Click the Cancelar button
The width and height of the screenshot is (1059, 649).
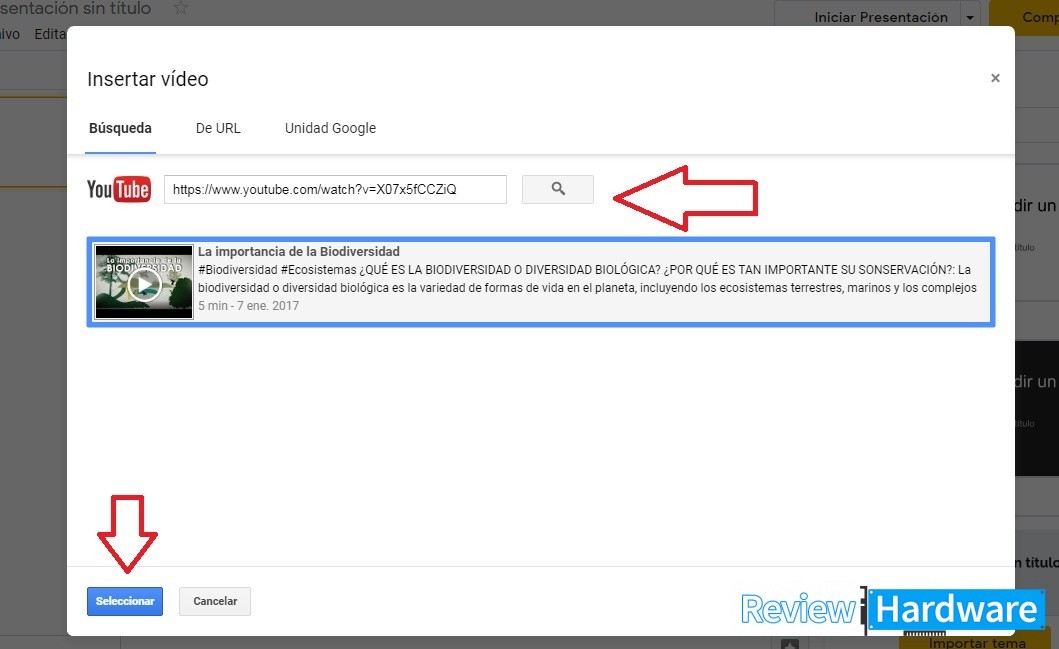(215, 601)
